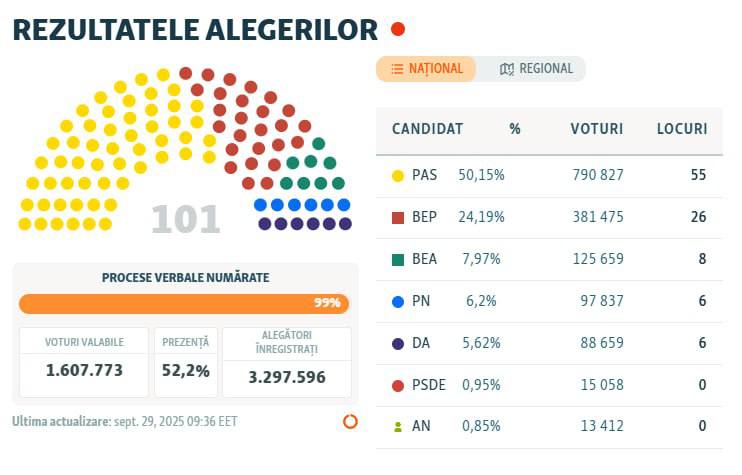Click the blue PN circle icon
Screen dimensions: 742x475
click(x=397, y=301)
